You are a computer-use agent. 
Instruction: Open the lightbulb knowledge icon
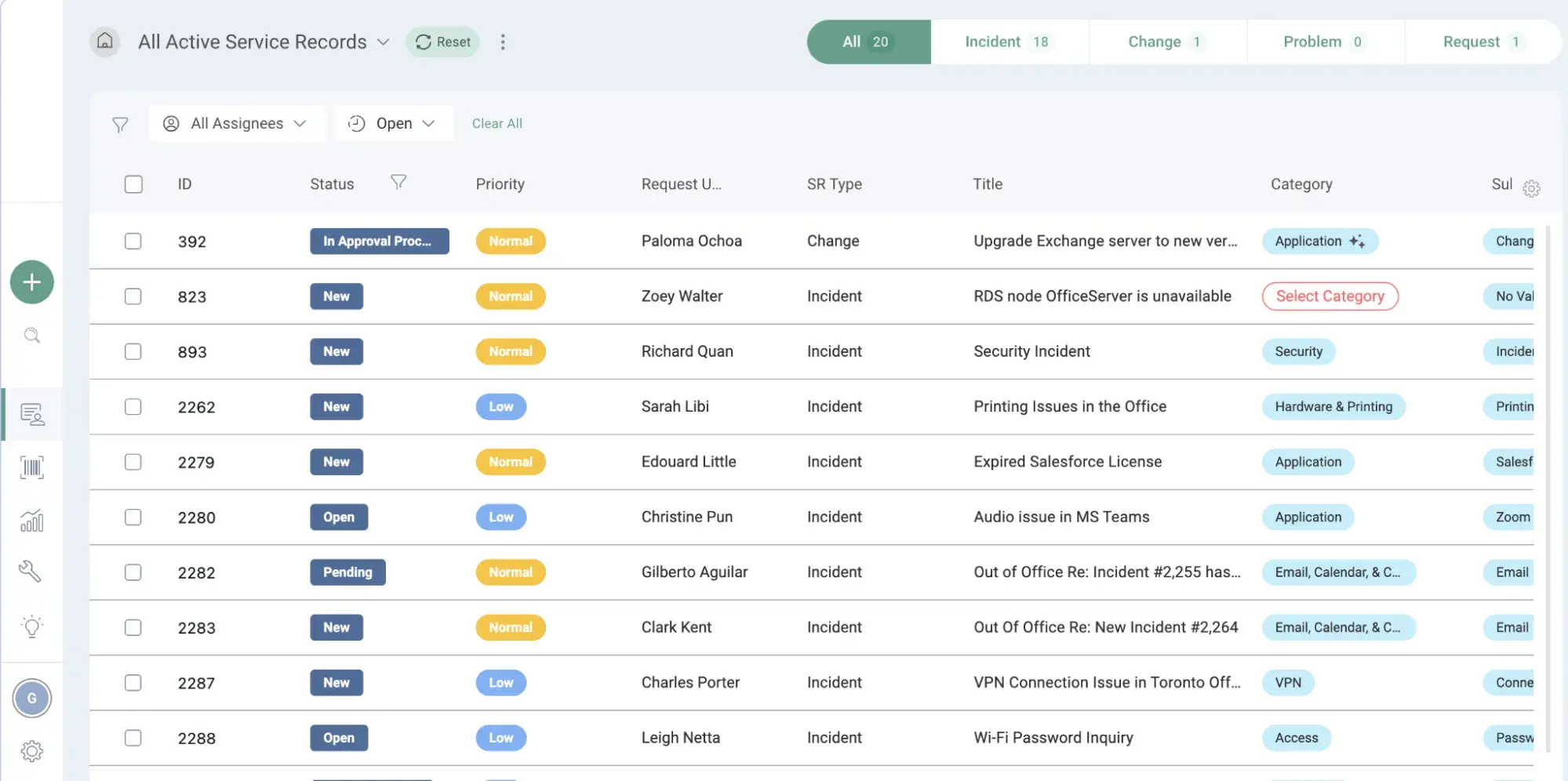31,627
